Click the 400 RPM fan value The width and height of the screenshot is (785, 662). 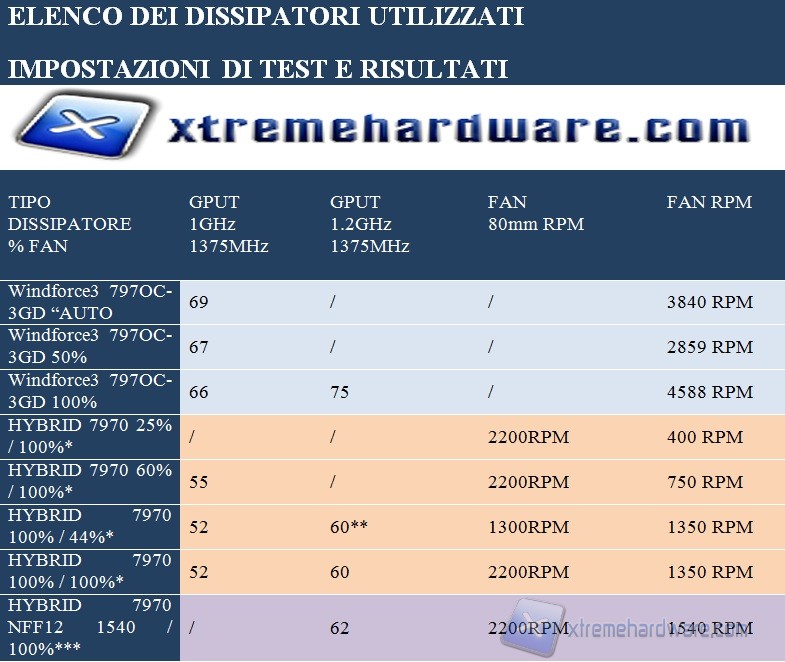pyautogui.click(x=704, y=437)
